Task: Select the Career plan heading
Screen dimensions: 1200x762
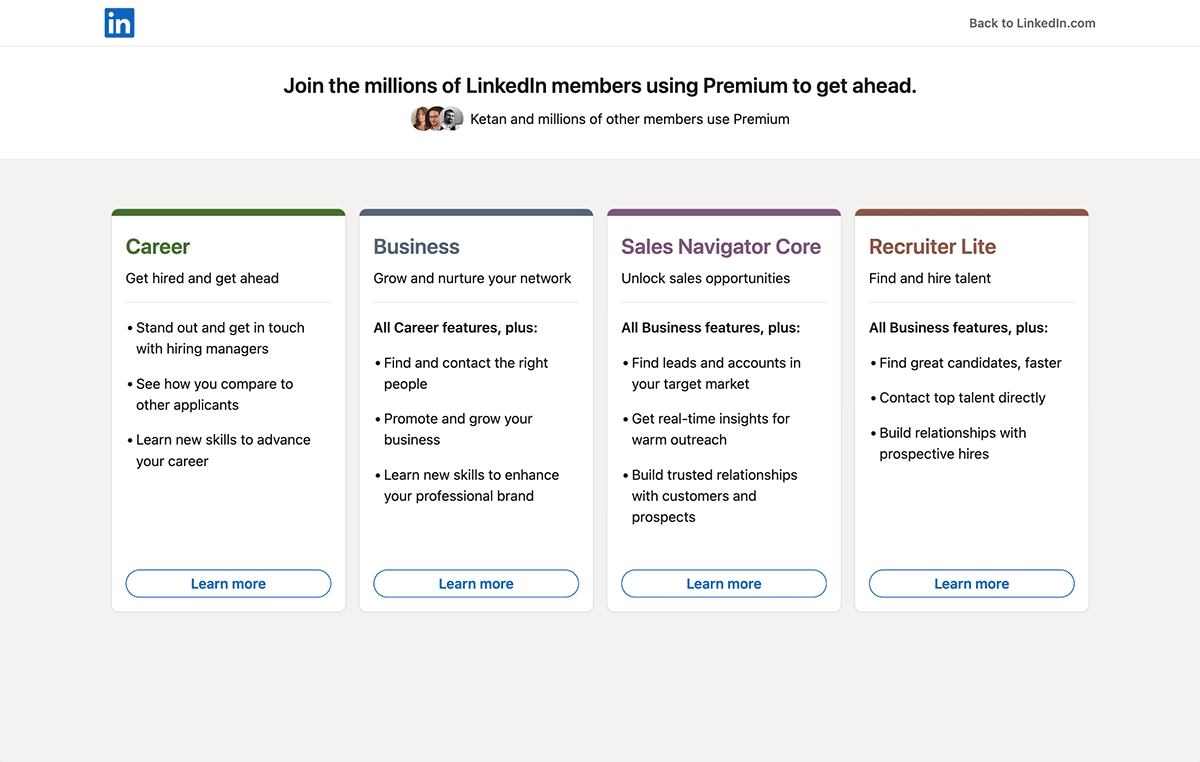Action: pyautogui.click(x=157, y=246)
